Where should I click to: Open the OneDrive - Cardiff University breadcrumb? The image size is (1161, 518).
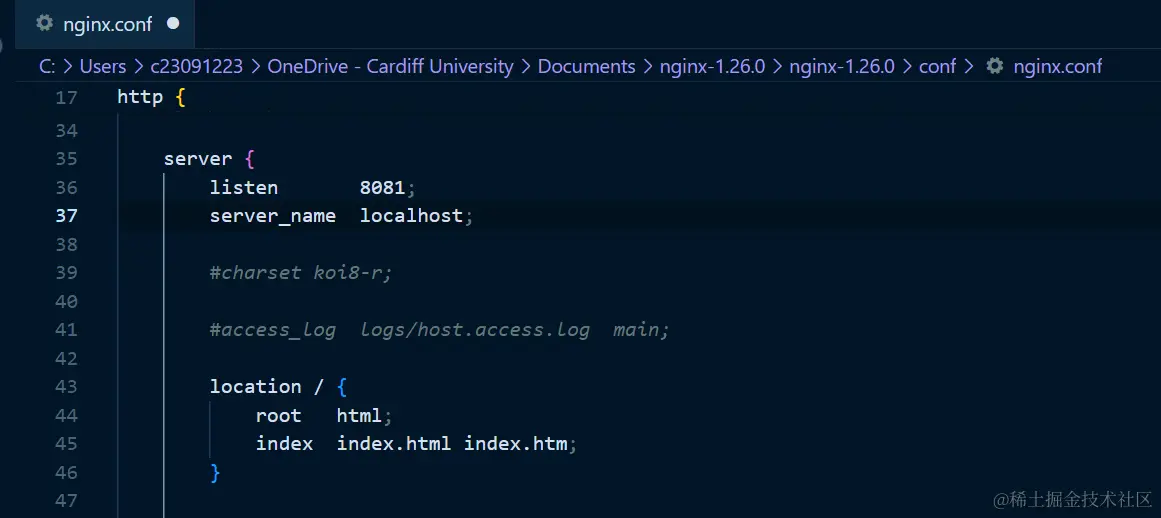(390, 67)
